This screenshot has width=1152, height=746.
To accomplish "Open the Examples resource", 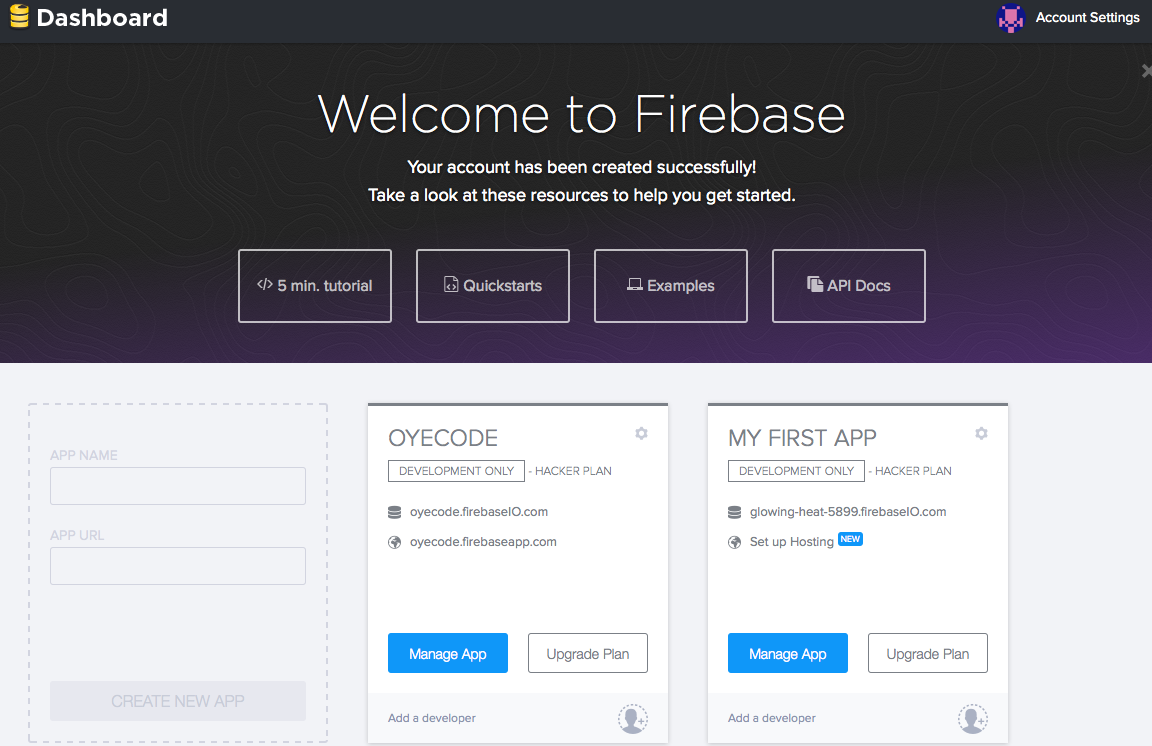I will click(x=670, y=286).
